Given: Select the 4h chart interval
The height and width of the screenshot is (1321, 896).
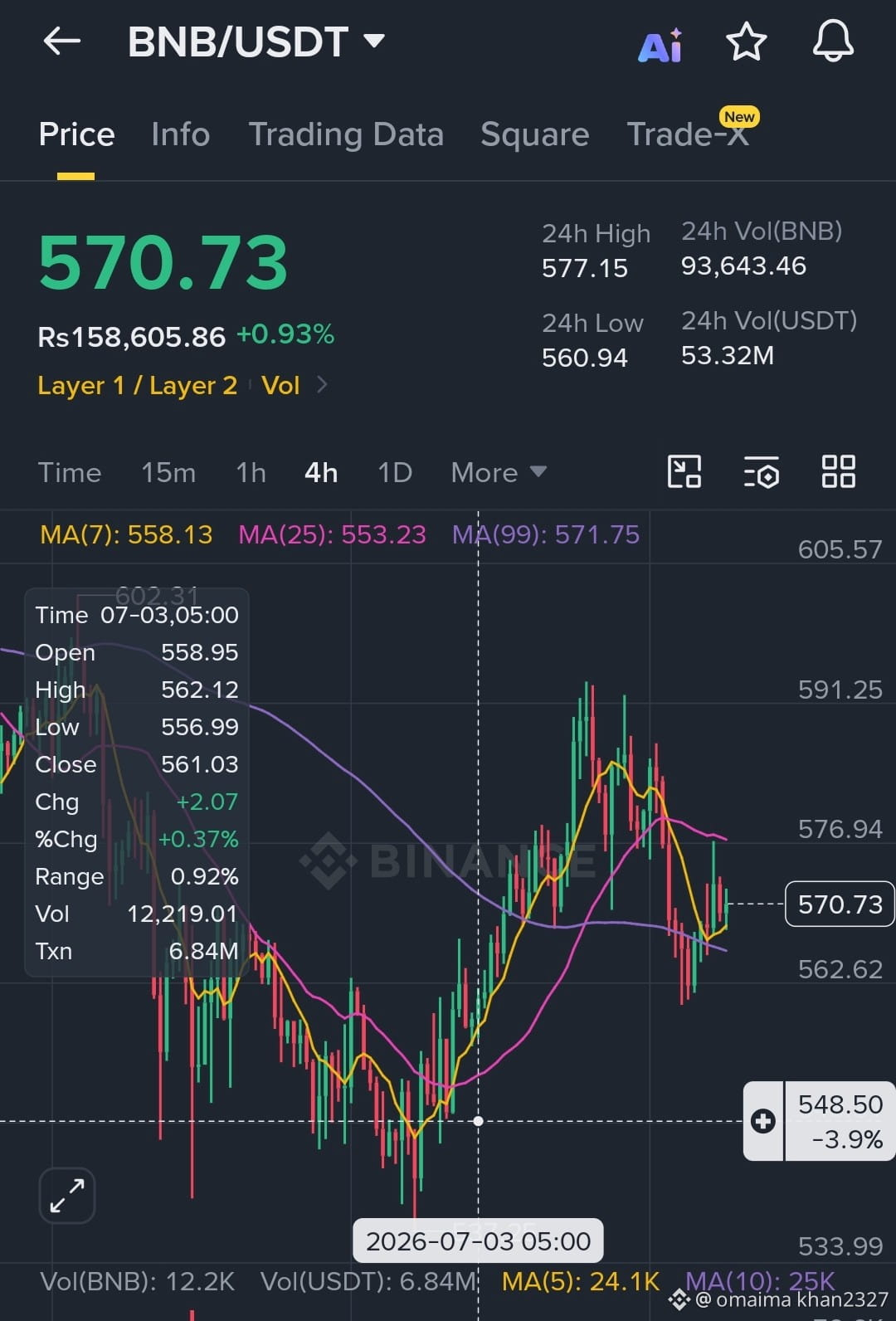Looking at the screenshot, I should click(321, 473).
